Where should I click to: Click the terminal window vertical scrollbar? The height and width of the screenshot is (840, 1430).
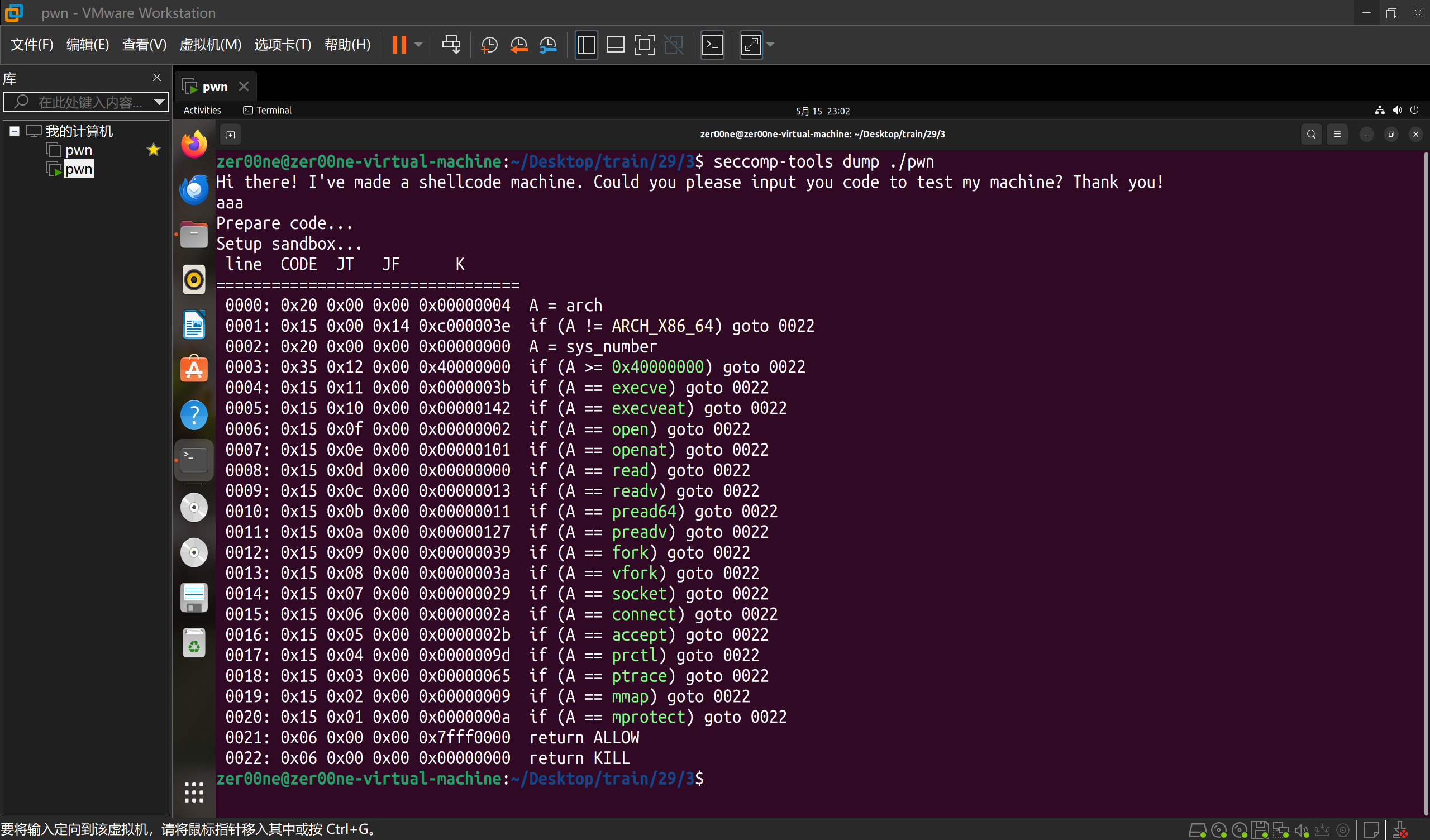(1425, 483)
